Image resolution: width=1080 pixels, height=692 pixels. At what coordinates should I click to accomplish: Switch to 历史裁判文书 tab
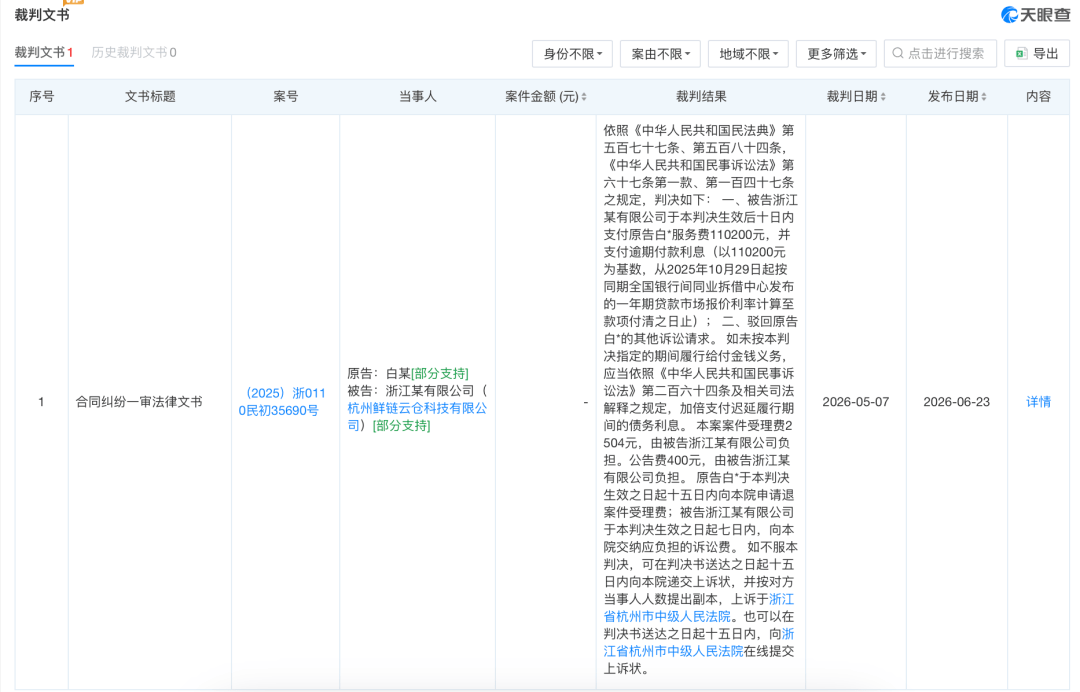click(134, 53)
